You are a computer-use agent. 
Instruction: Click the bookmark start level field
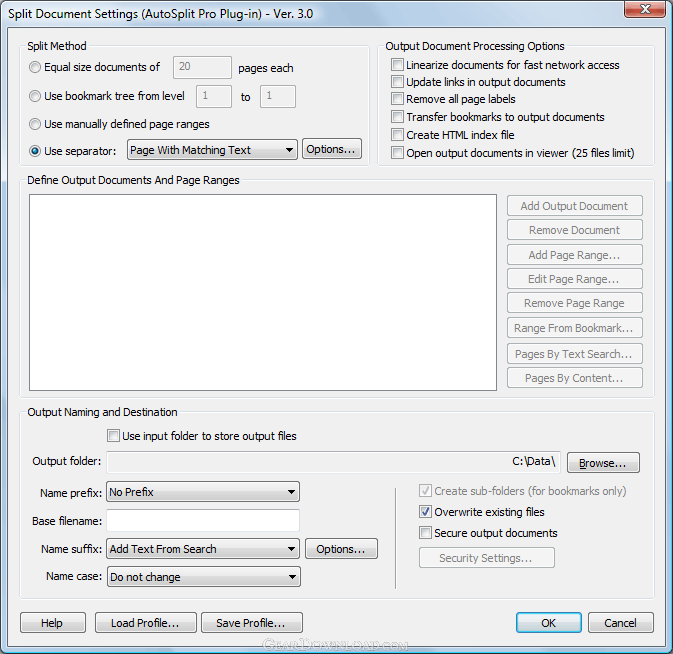214,96
